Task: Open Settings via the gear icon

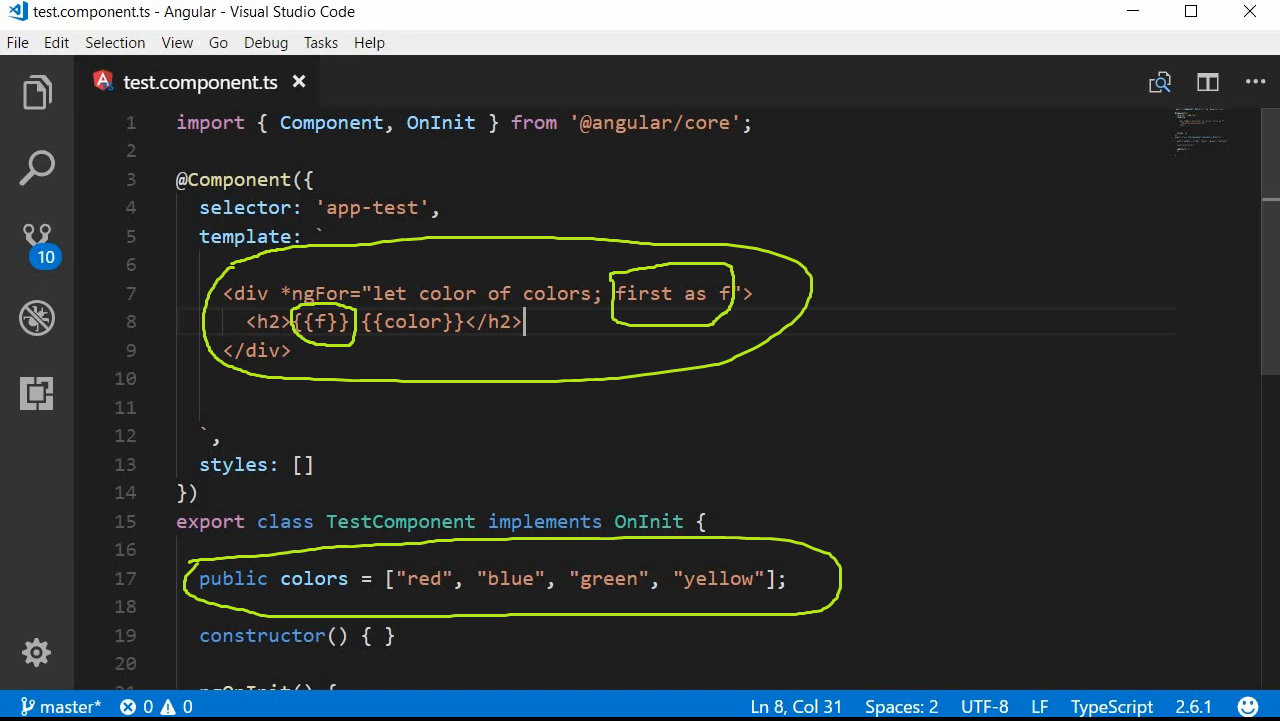Action: (x=37, y=652)
